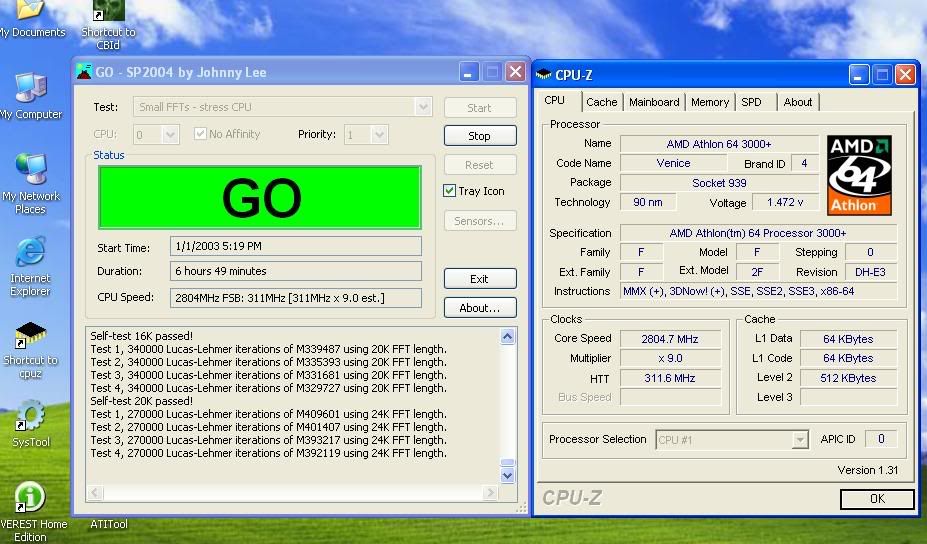The height and width of the screenshot is (544, 927).
Task: Click the Package value Socket 939
Action: coord(719,183)
